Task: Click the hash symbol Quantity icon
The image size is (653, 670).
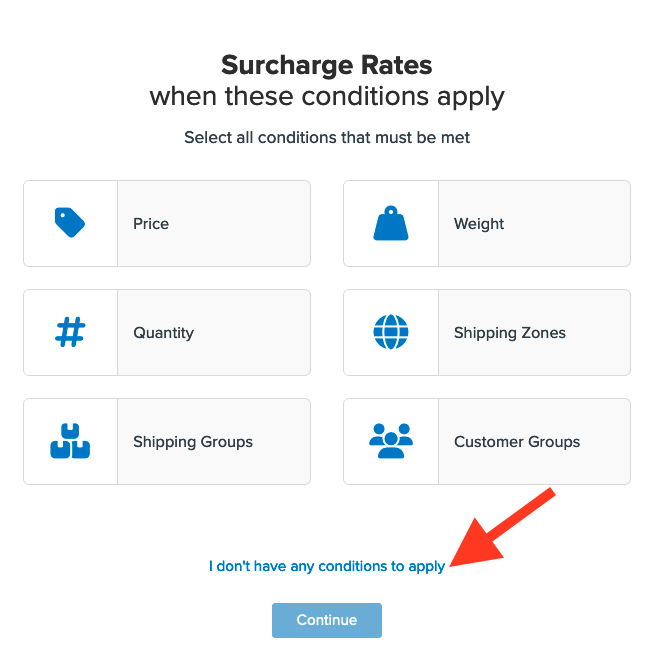Action: (70, 332)
